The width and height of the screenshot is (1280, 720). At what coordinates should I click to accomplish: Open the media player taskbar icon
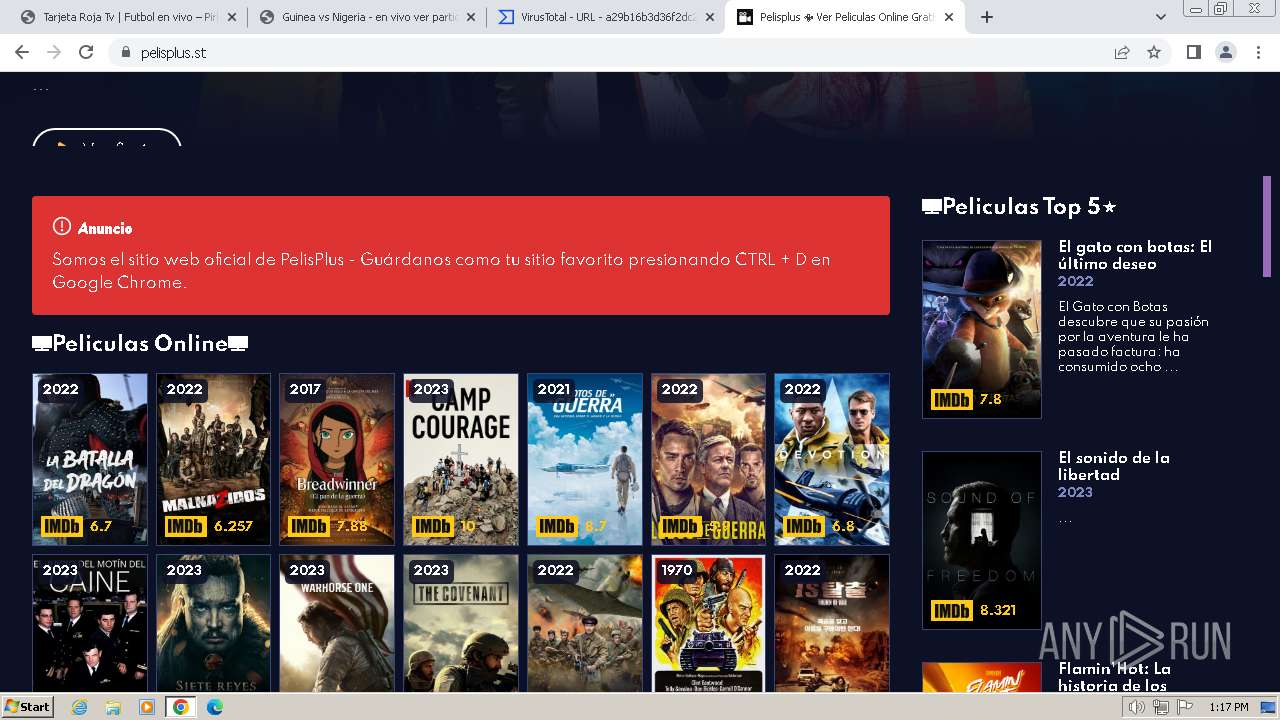[x=147, y=707]
